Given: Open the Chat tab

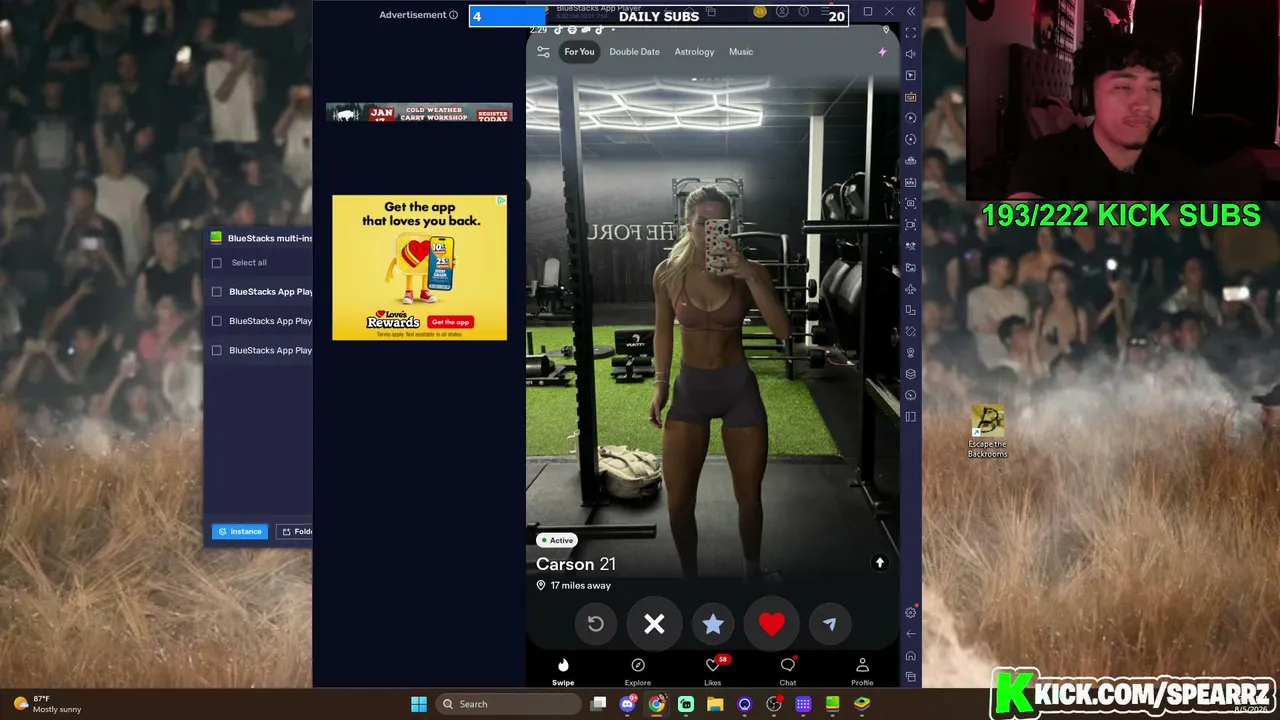Looking at the screenshot, I should (x=788, y=671).
